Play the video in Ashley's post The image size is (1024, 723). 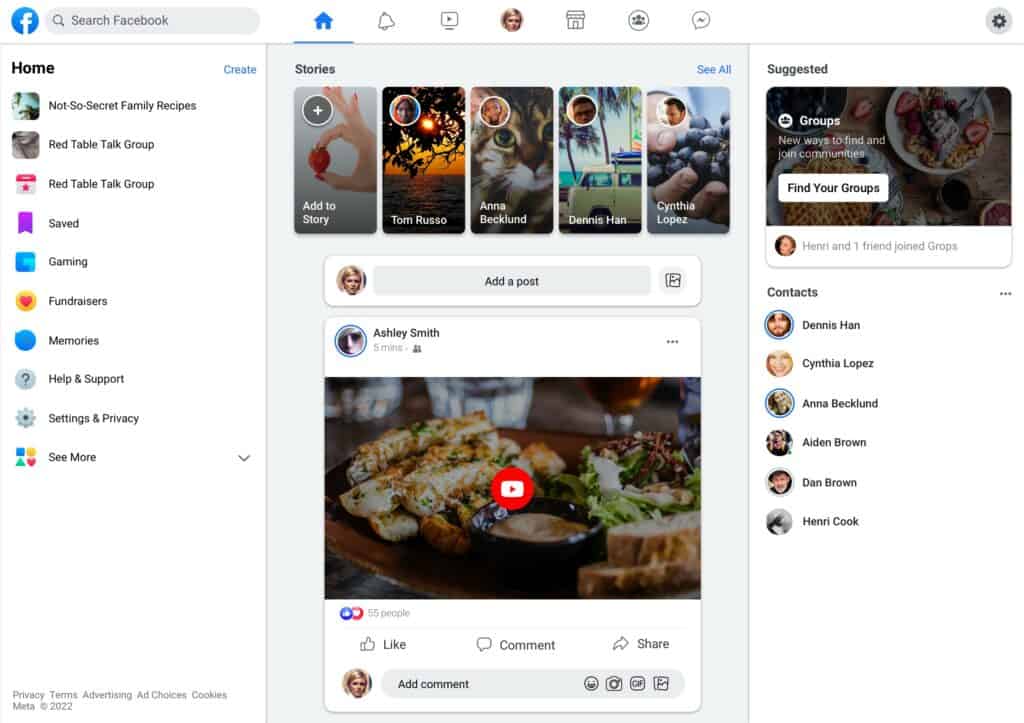coord(512,489)
